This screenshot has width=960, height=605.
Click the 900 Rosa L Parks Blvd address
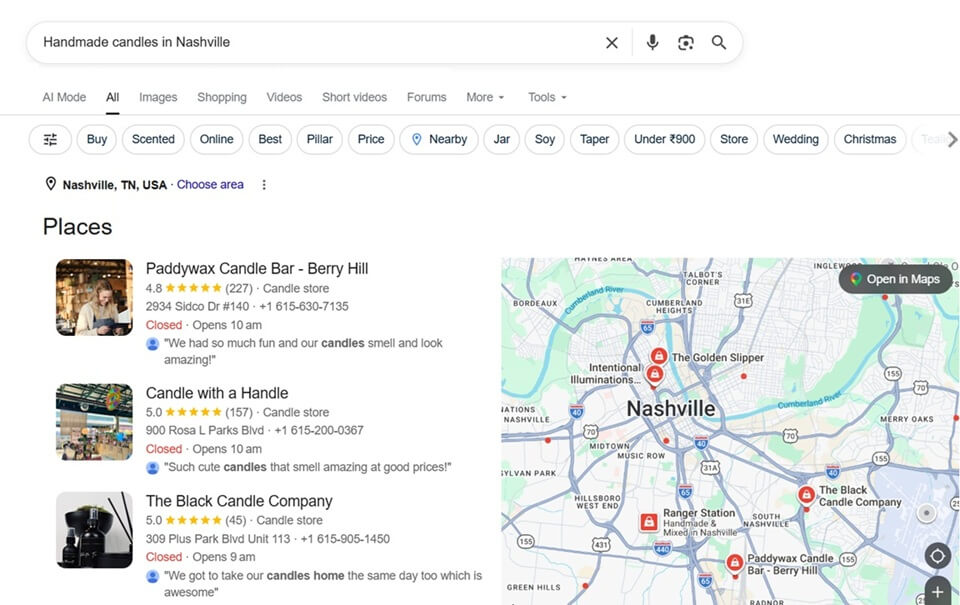204,430
